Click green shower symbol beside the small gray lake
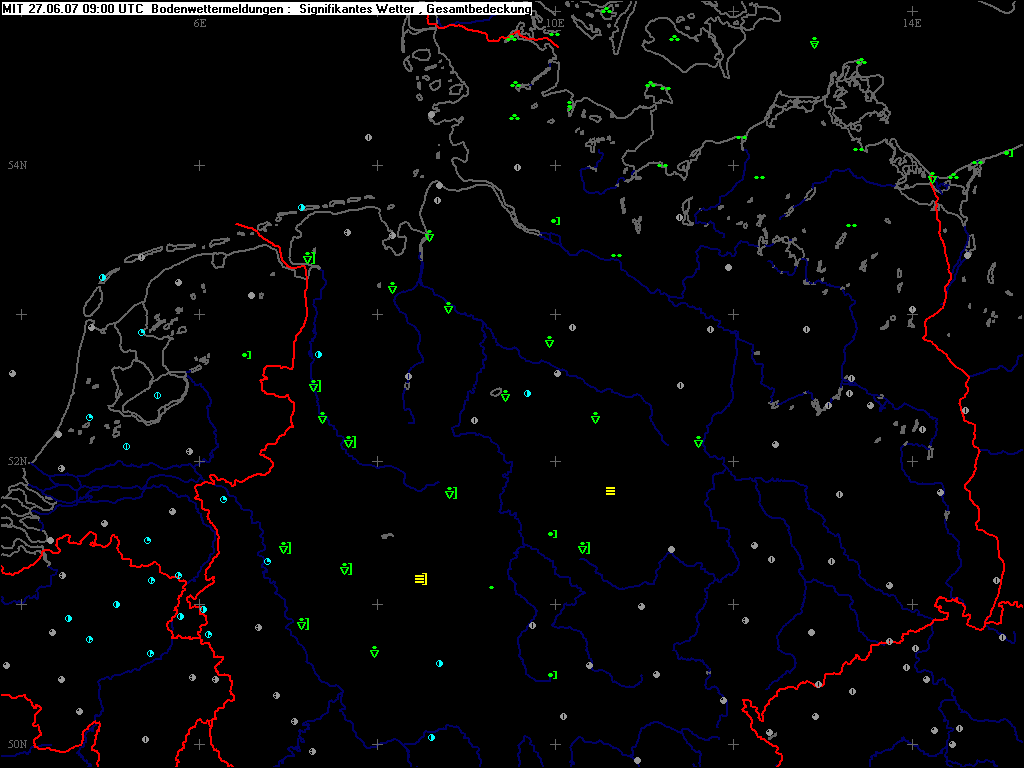This screenshot has width=1024, height=768. [505, 396]
